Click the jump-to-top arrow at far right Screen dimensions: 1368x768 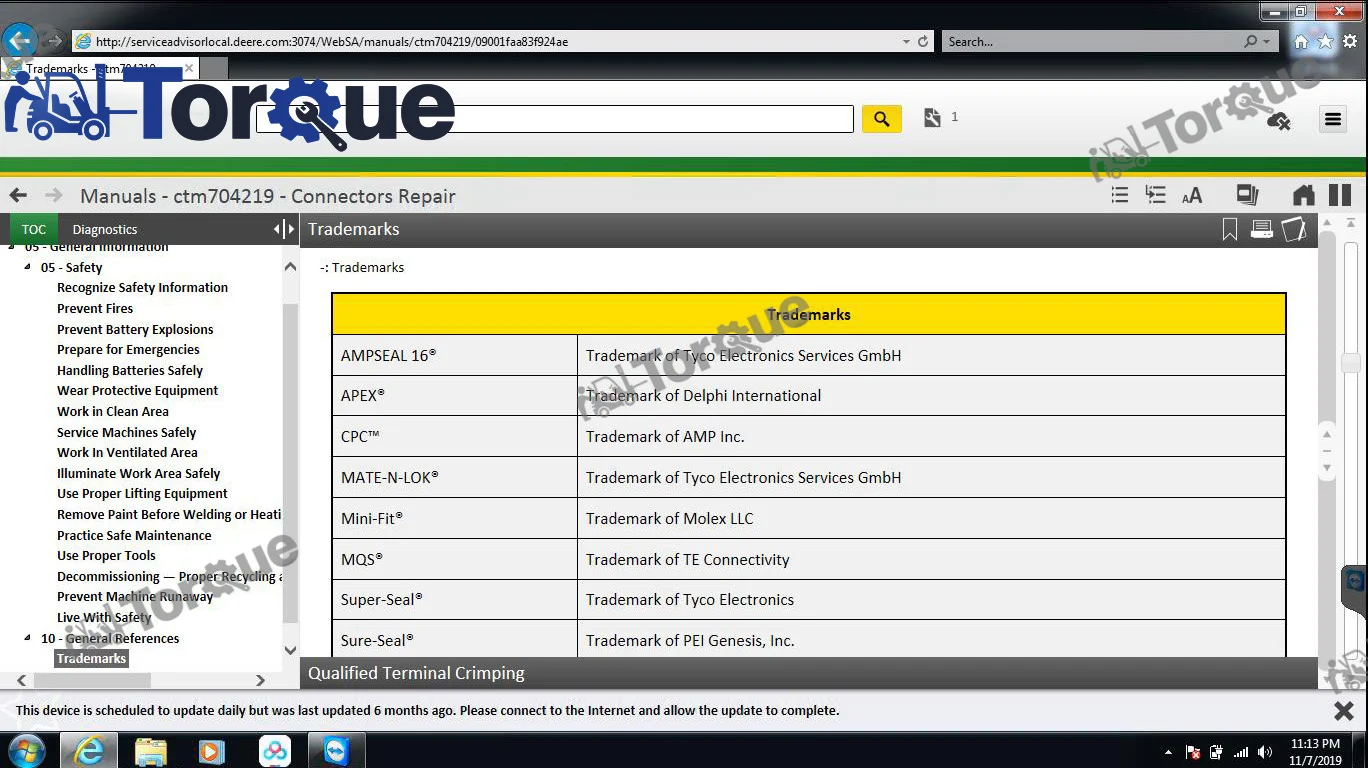click(x=1350, y=222)
